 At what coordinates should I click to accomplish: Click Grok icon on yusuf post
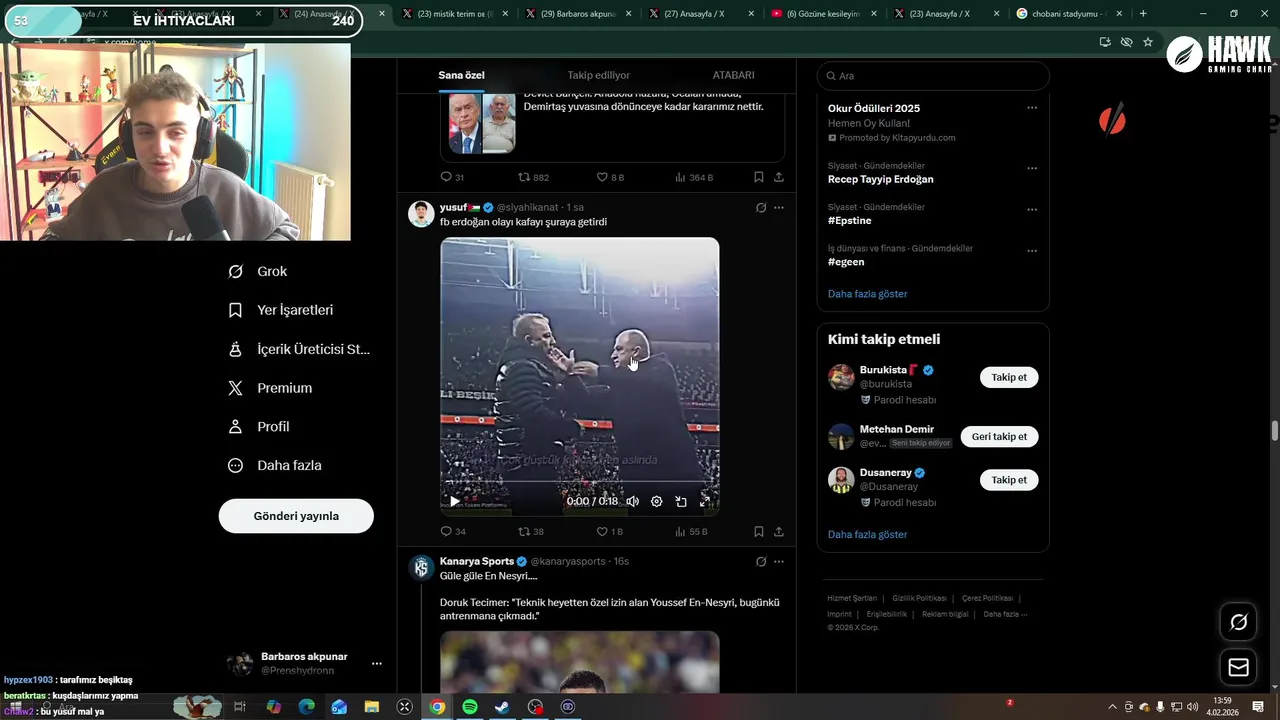coord(761,208)
